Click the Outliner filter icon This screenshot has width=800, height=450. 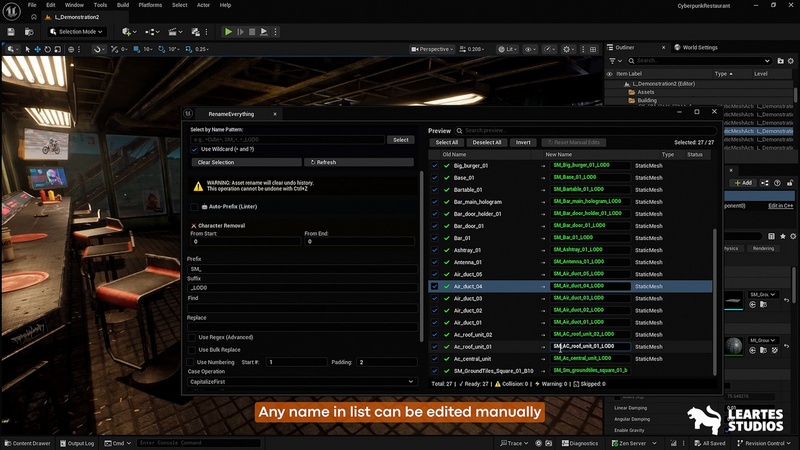(x=611, y=60)
